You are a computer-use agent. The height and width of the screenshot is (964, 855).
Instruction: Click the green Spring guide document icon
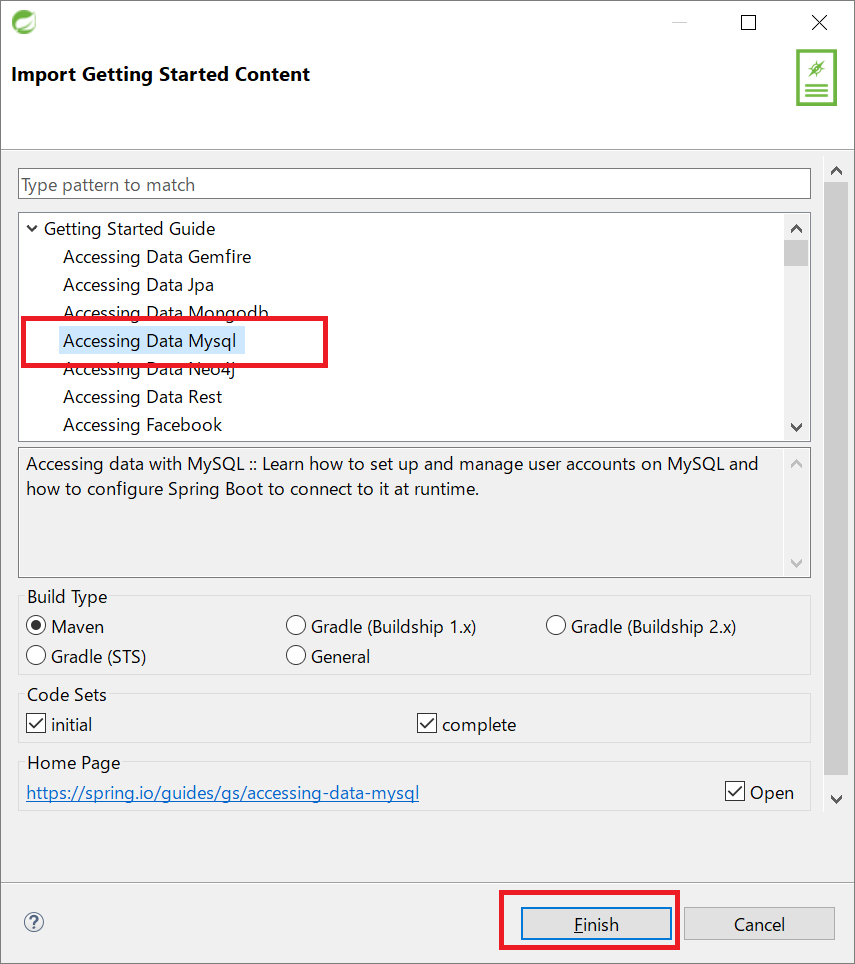tap(816, 77)
